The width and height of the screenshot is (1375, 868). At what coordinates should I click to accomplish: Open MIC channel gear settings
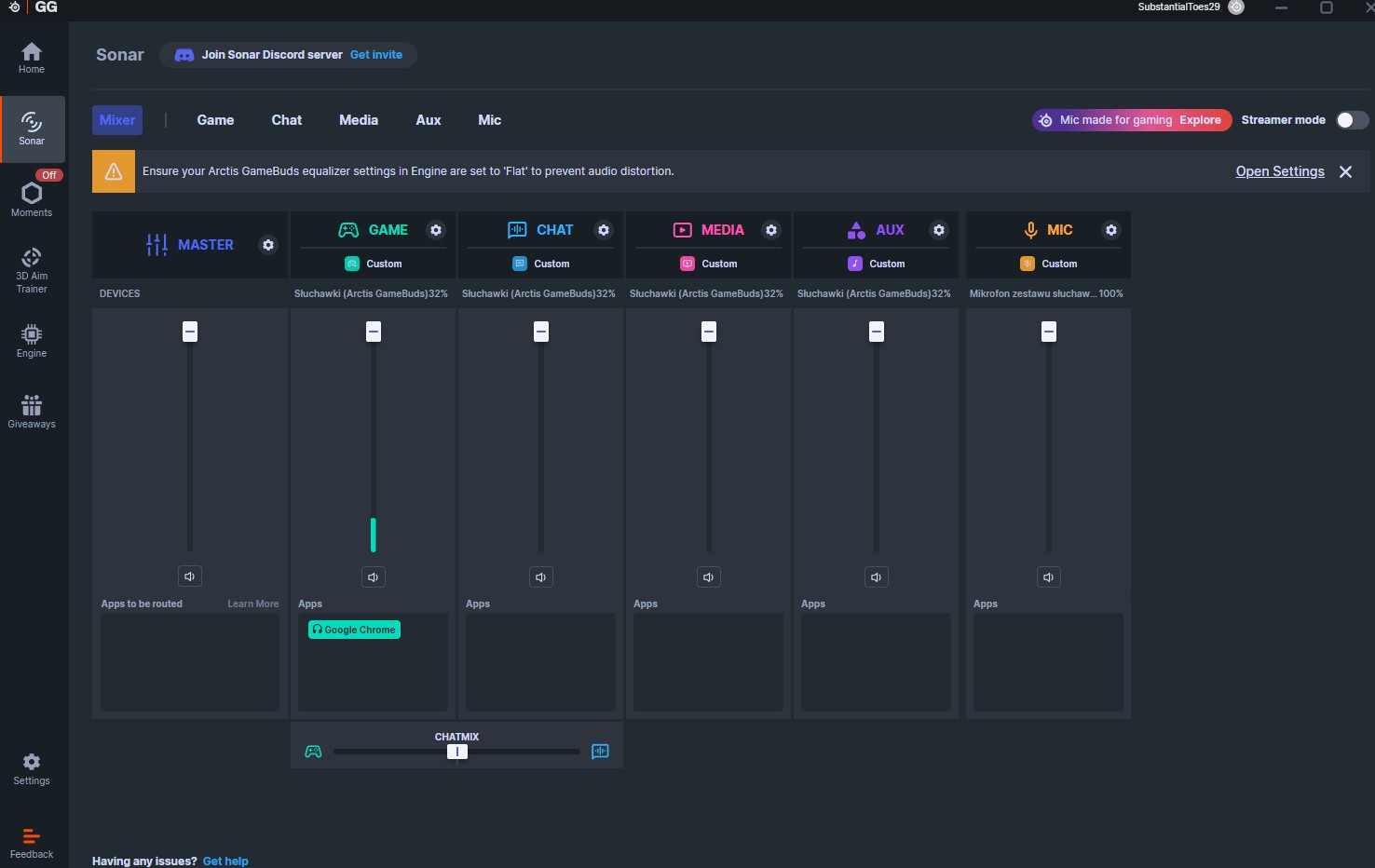[1110, 230]
